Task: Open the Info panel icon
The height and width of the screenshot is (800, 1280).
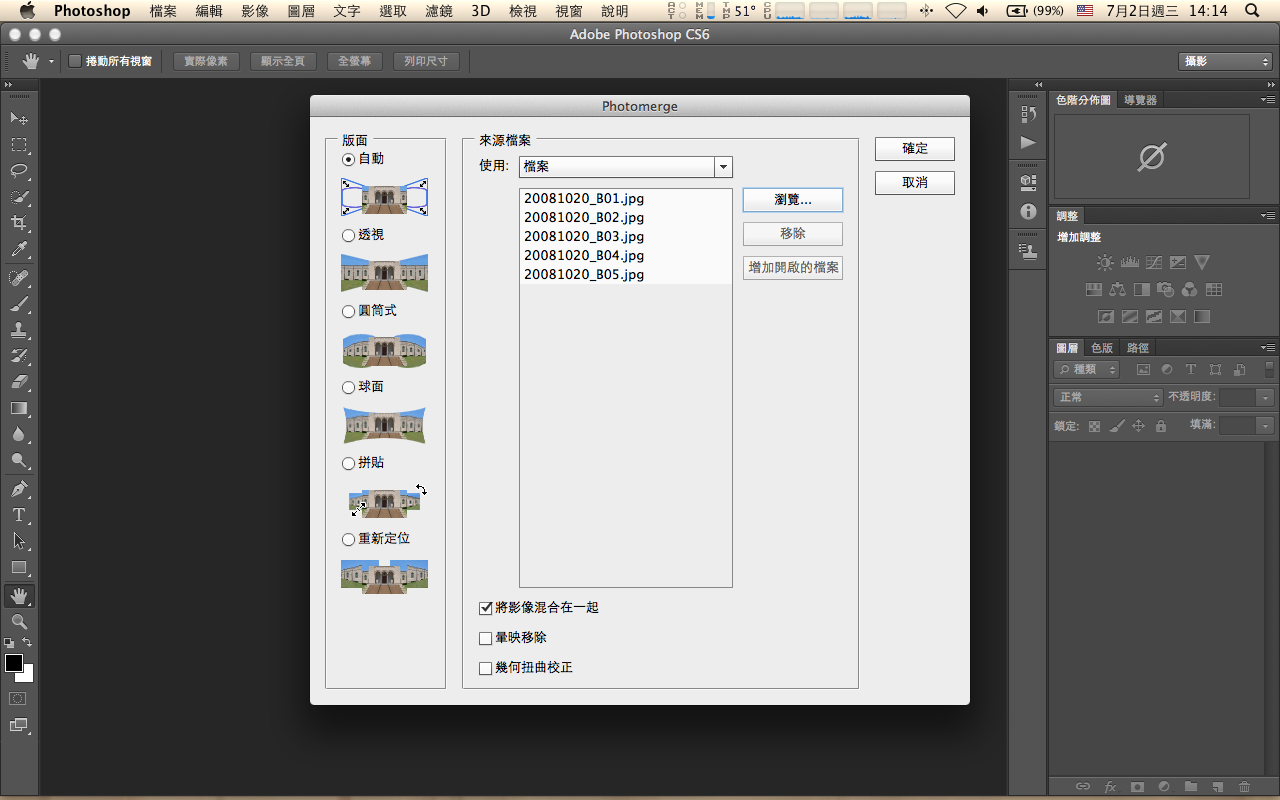Action: point(1028,211)
